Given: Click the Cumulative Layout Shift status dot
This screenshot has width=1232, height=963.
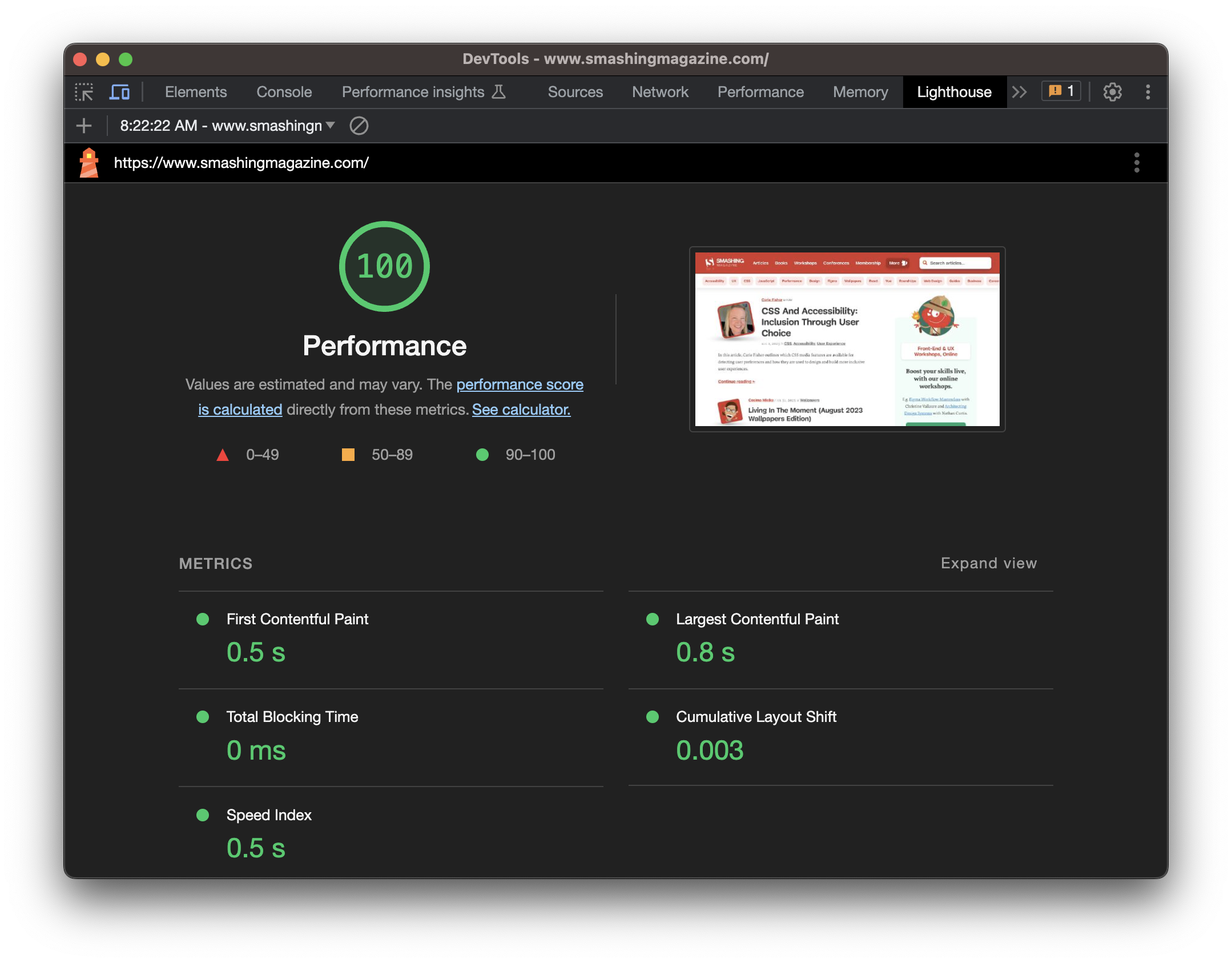Looking at the screenshot, I should coord(653,717).
